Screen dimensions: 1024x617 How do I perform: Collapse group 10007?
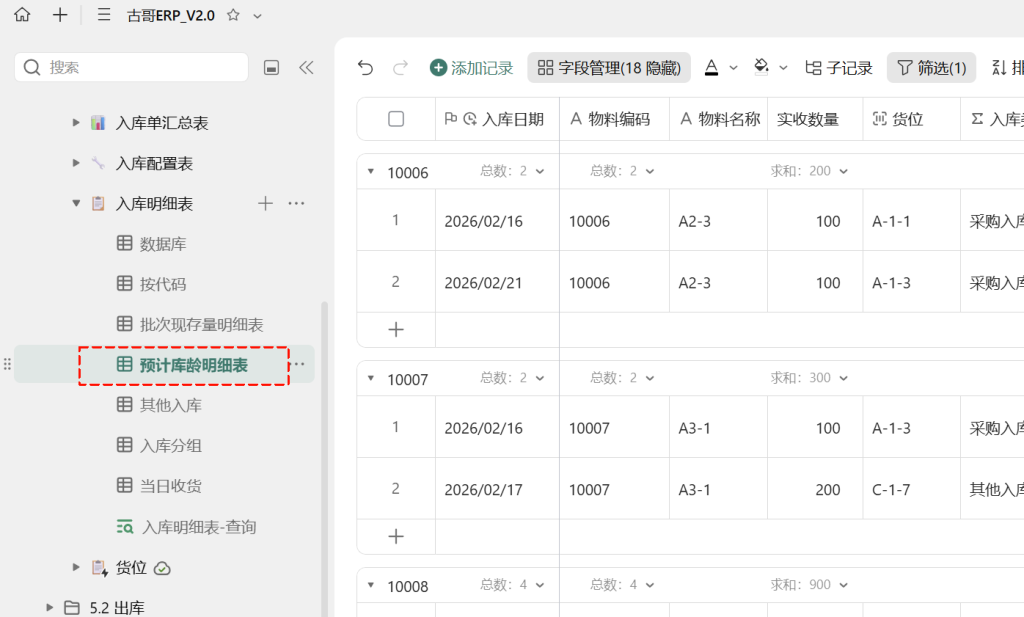pos(371,379)
